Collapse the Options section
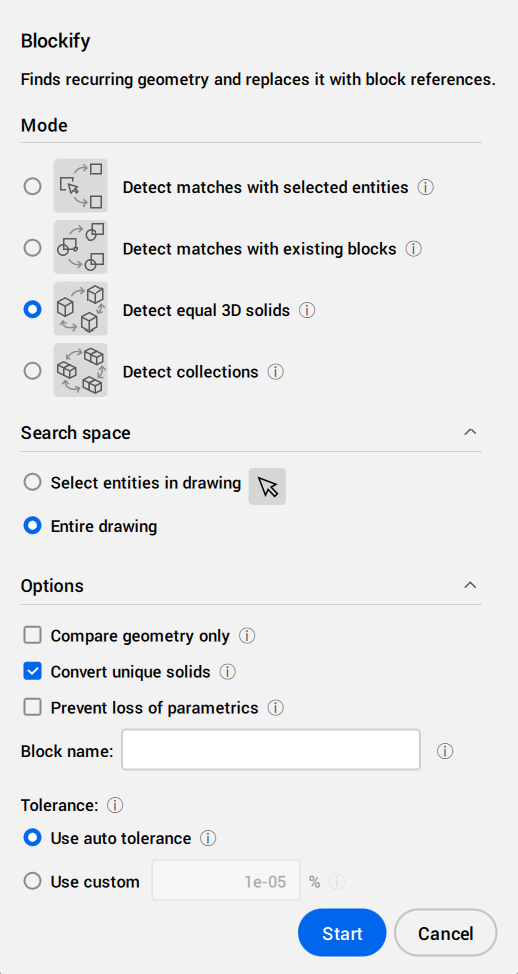The width and height of the screenshot is (518, 974). 470,585
